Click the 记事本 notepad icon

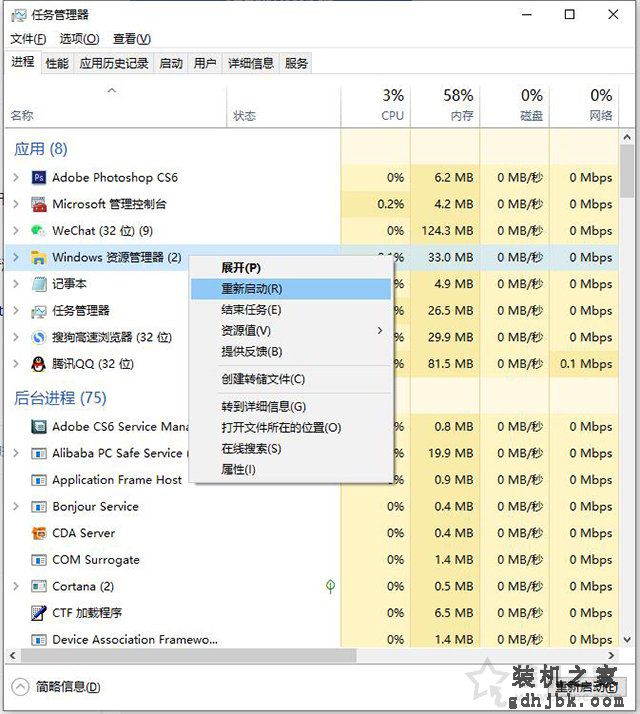pyautogui.click(x=39, y=284)
